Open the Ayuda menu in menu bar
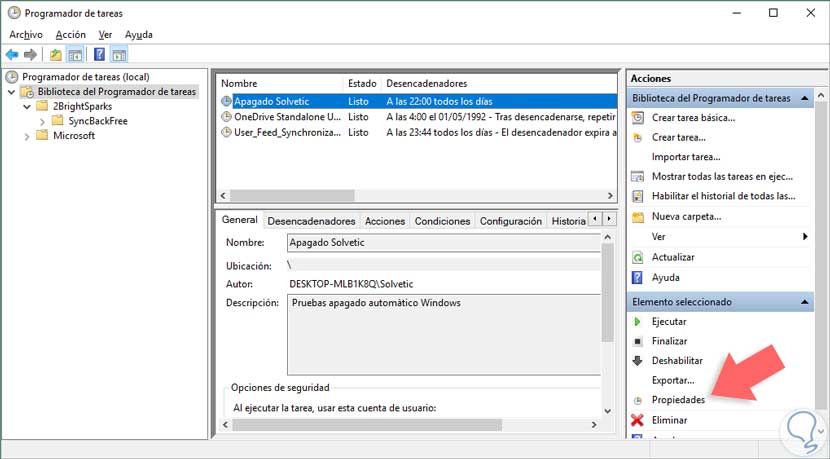The width and height of the screenshot is (830, 459). 139,34
